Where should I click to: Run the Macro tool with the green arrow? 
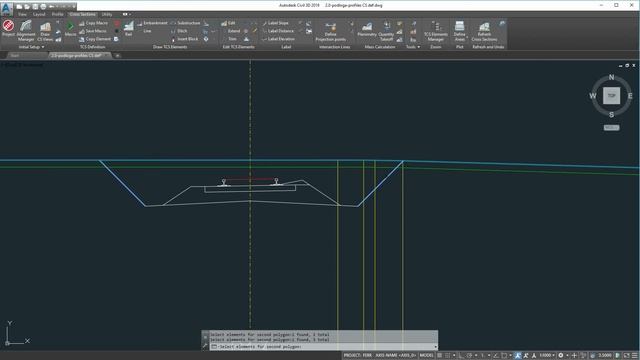(70, 29)
